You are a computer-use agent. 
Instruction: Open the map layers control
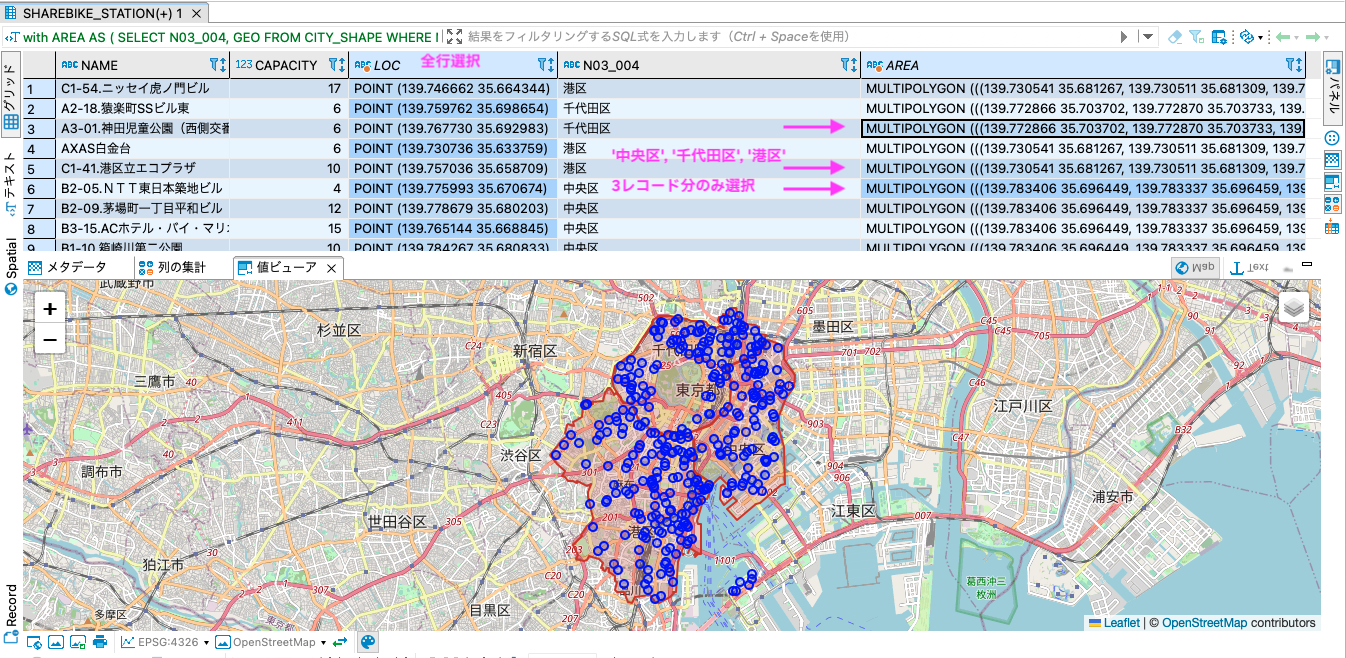coord(1294,307)
